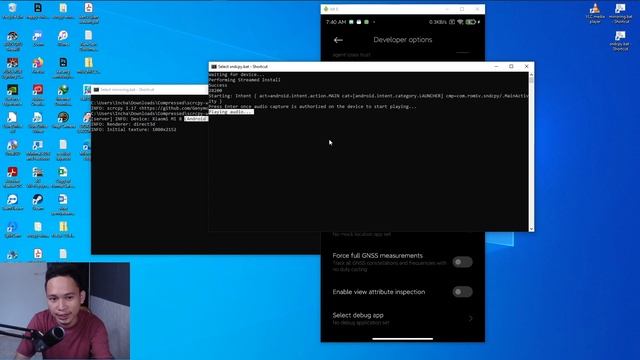Click the sndcpy console vertical scrollbar

coord(531,152)
